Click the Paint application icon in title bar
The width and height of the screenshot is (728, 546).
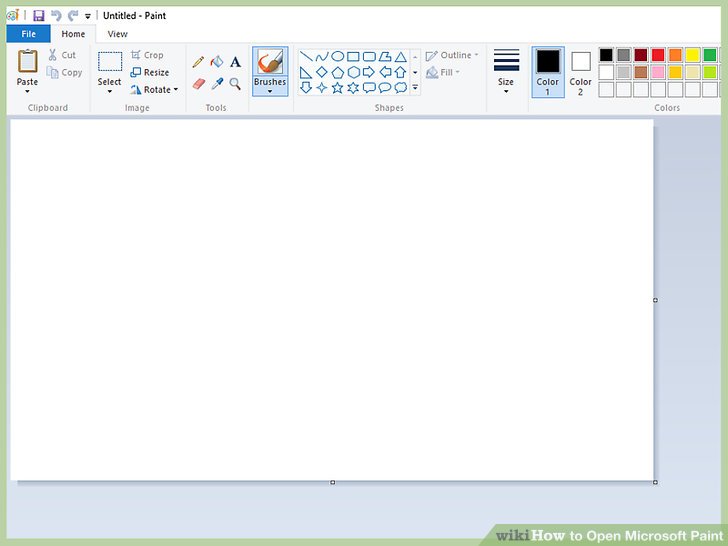13,16
